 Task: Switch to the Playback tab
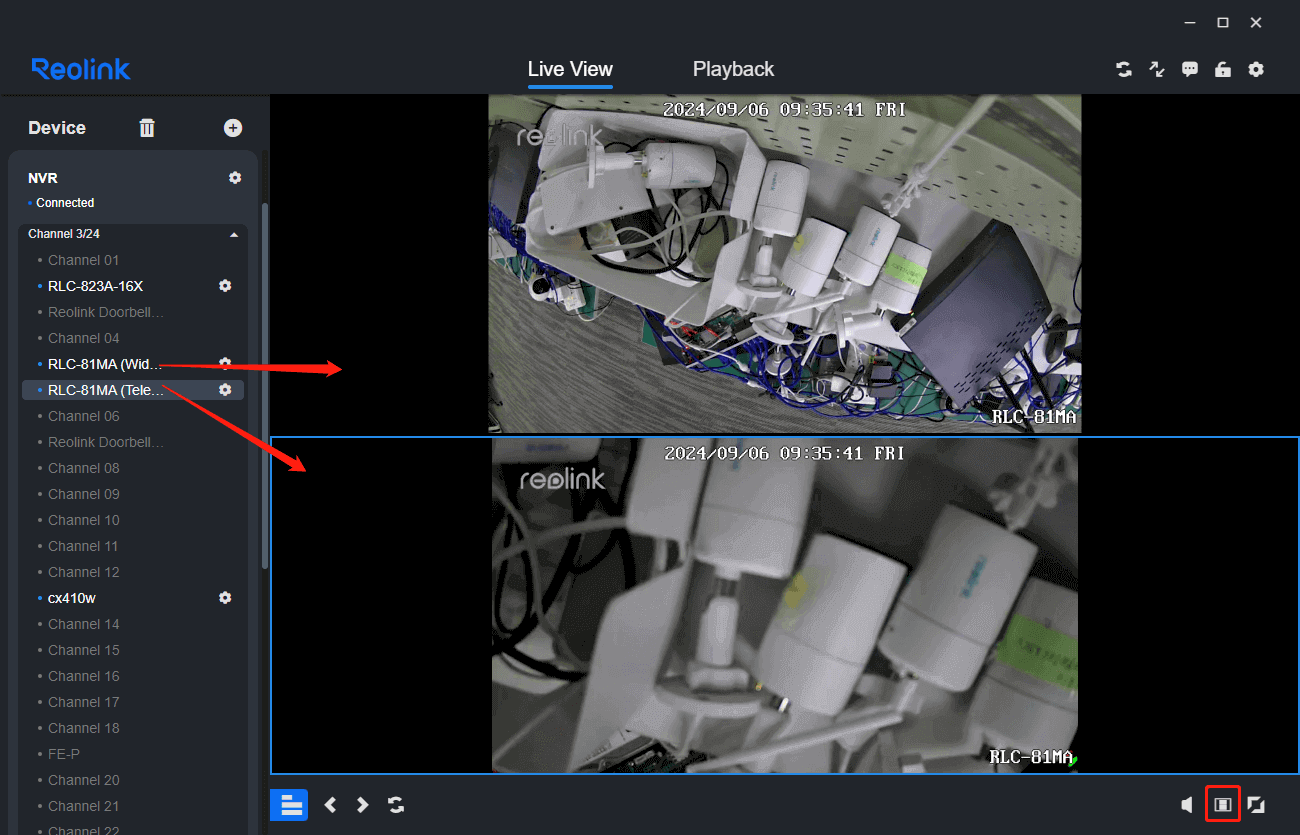point(733,69)
